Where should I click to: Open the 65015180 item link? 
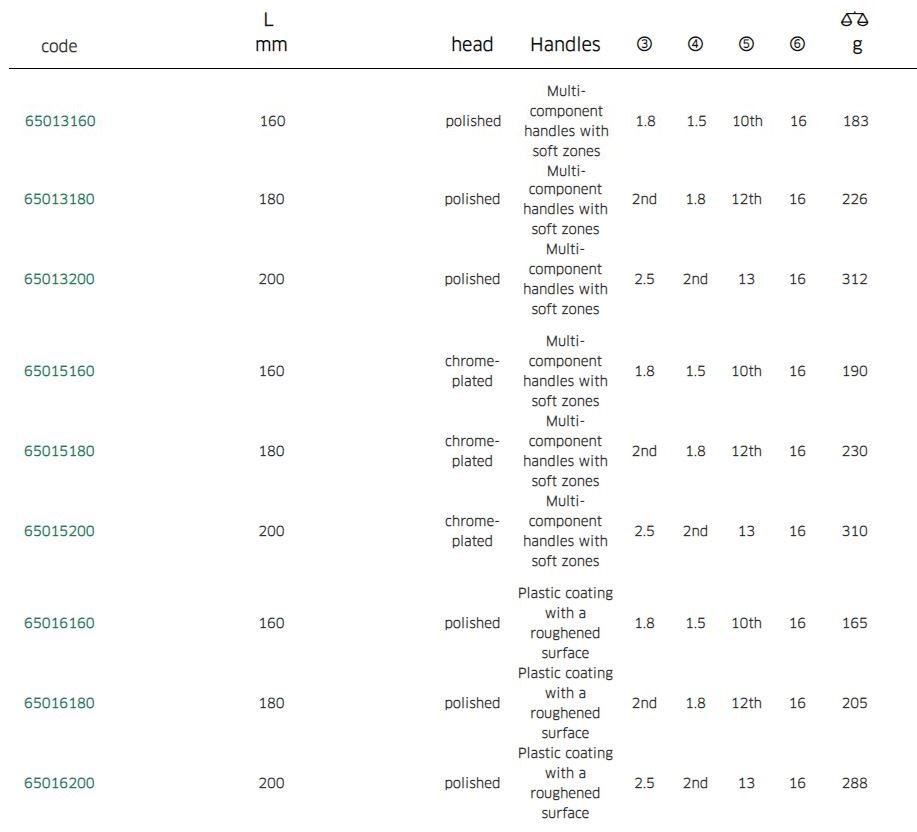(60, 451)
